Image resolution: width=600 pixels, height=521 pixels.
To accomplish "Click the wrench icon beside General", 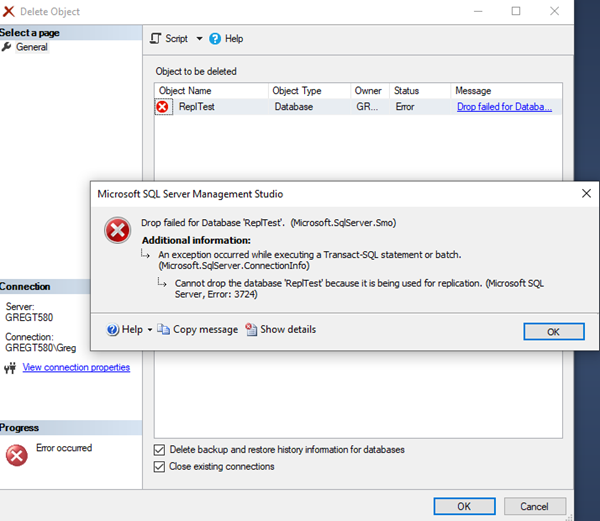I will [x=7, y=47].
